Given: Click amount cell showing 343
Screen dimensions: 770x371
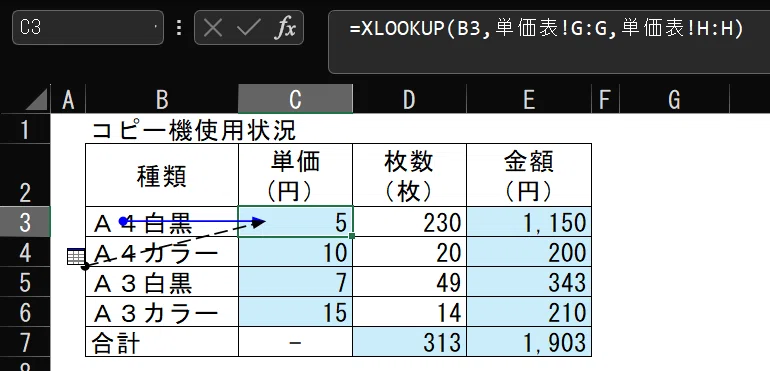Looking at the screenshot, I should 529,282.
